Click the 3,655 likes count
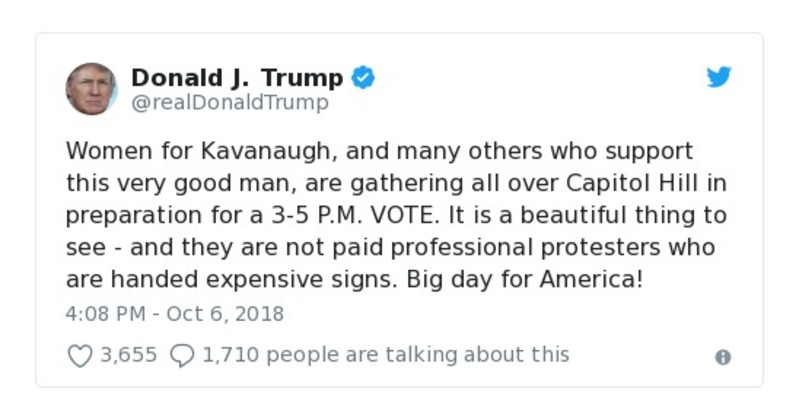799x420 pixels. (x=128, y=355)
